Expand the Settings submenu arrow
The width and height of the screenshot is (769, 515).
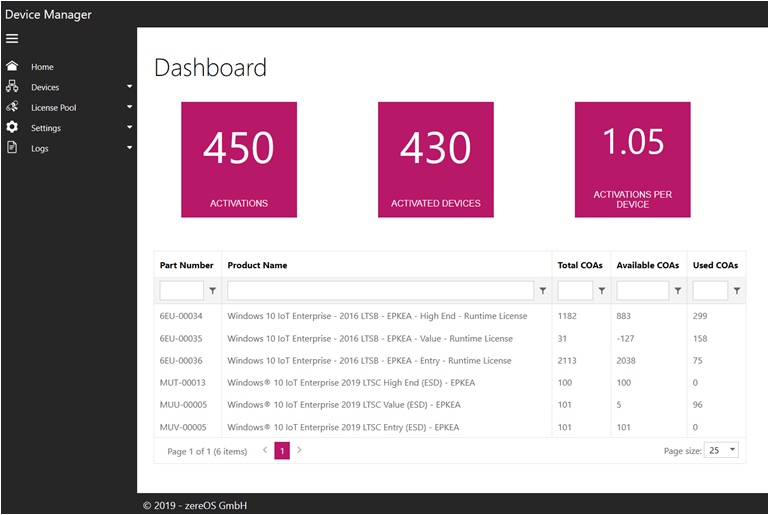click(x=129, y=127)
